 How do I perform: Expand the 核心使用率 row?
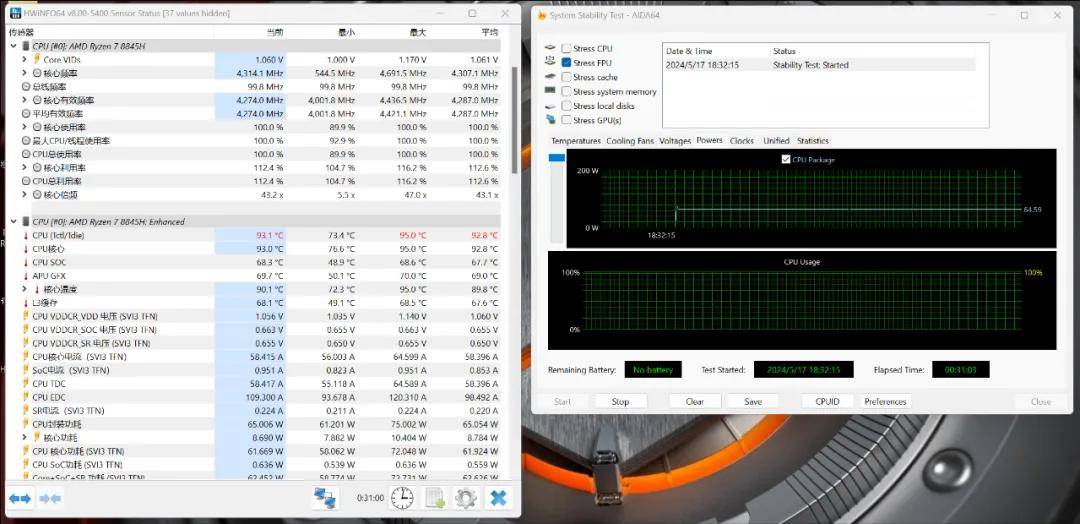(x=25, y=127)
